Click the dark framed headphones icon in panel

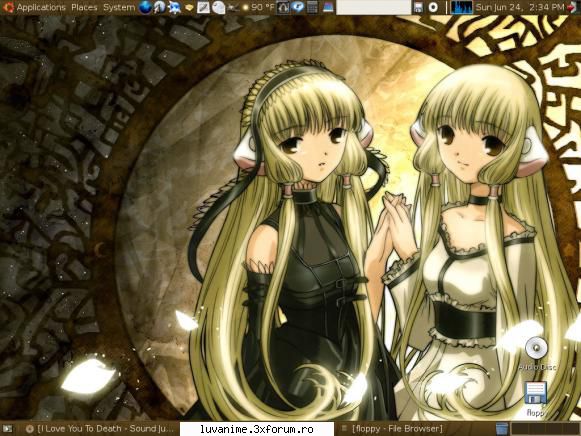(283, 7)
